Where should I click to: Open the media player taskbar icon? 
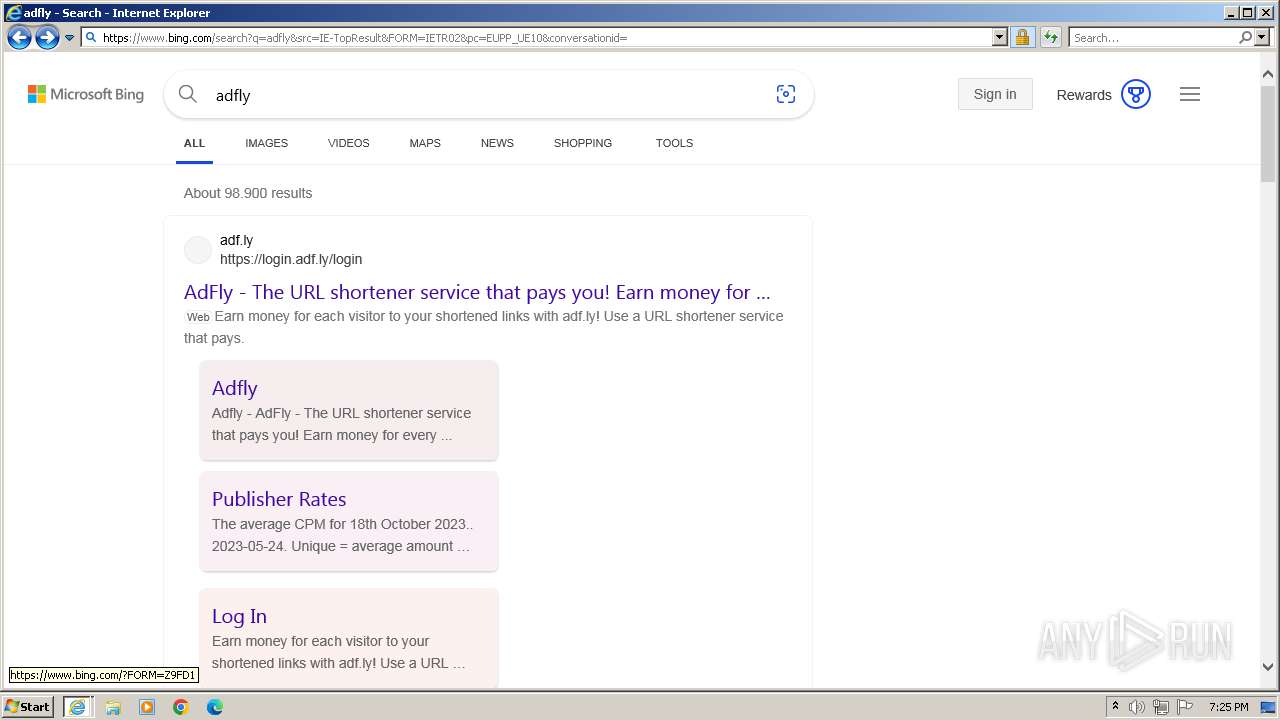(x=147, y=707)
